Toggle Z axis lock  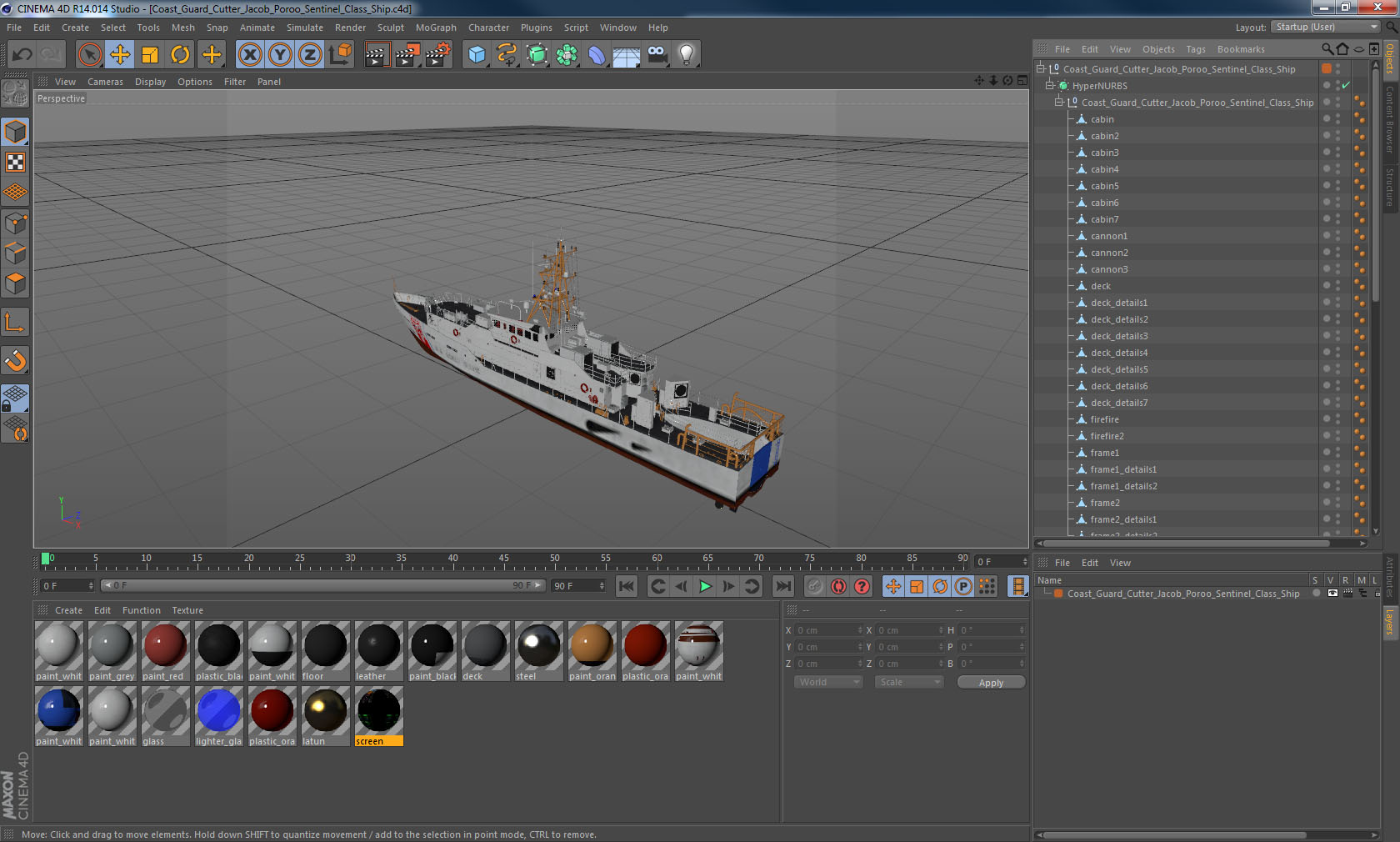[x=310, y=55]
